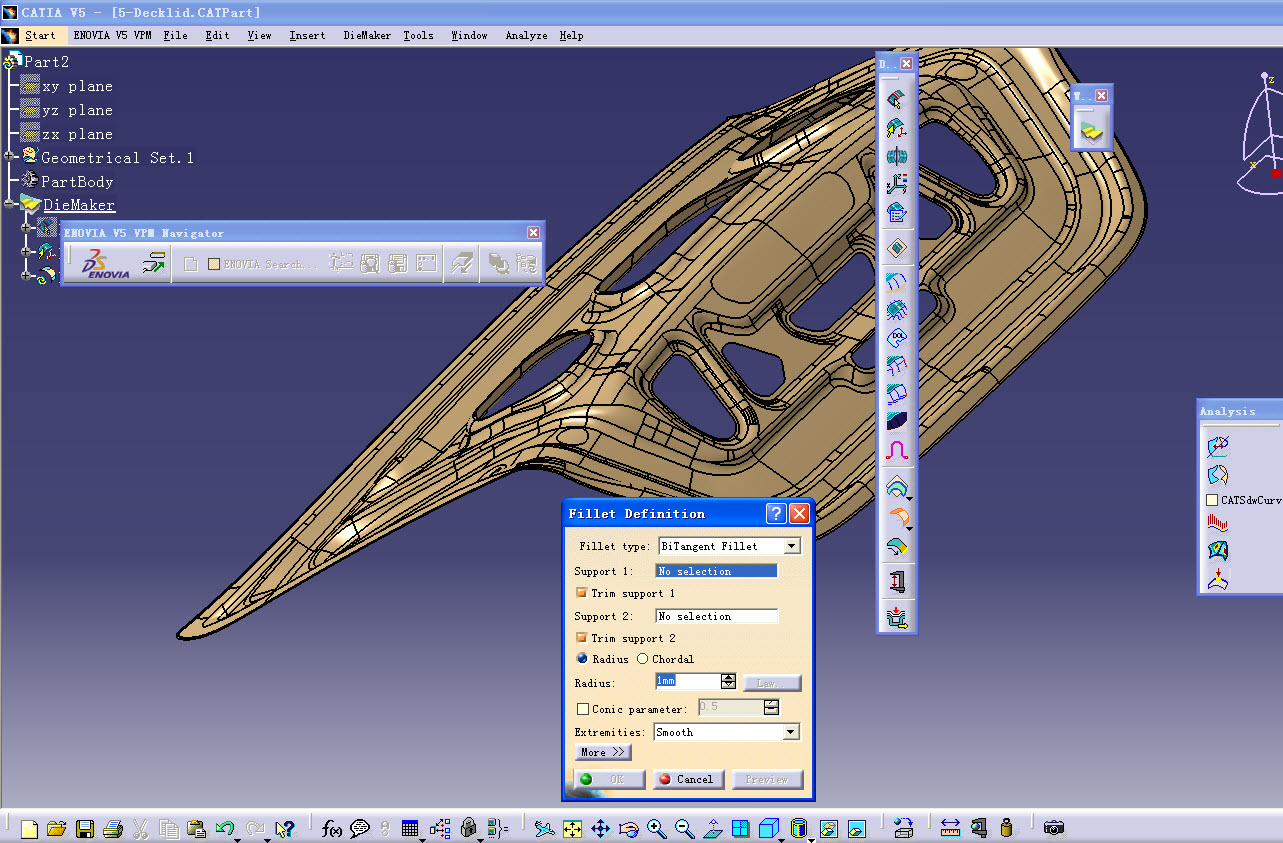Open the Formula f(x) tool
Viewport: 1283px width, 843px height.
(332, 828)
